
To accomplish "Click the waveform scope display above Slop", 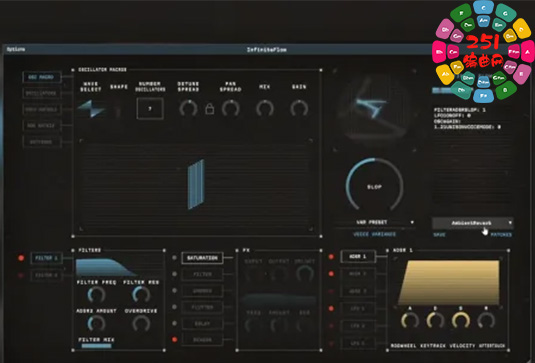I will pyautogui.click(x=374, y=110).
